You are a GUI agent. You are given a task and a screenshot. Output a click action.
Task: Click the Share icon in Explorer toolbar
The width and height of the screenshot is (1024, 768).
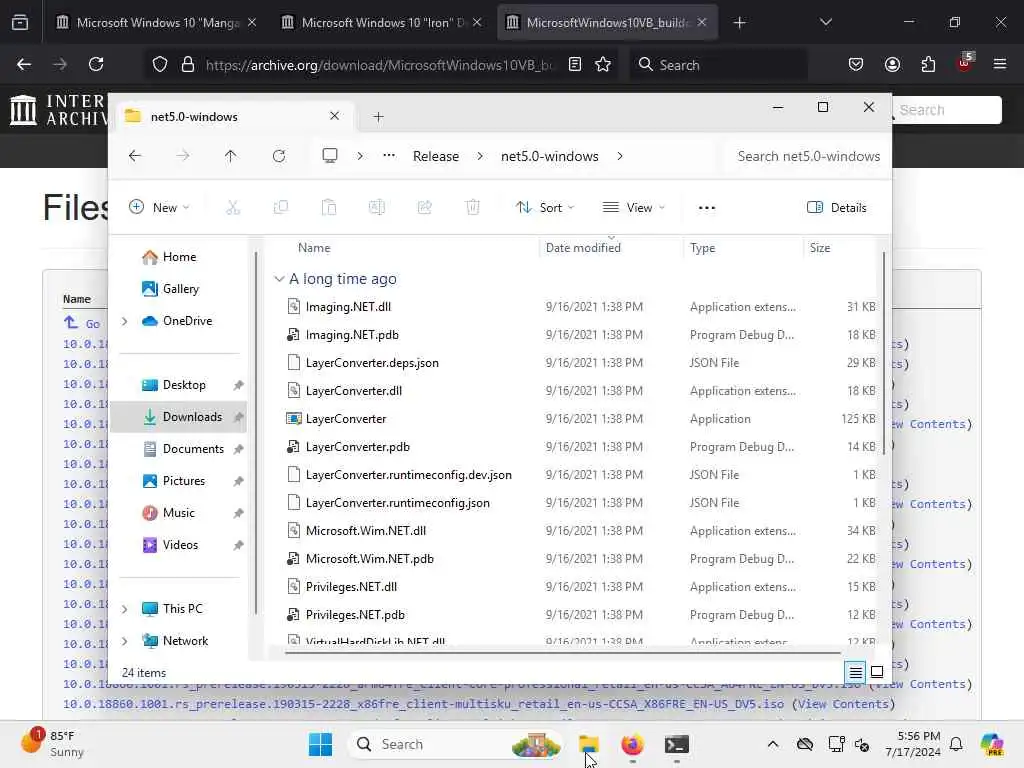tap(424, 208)
